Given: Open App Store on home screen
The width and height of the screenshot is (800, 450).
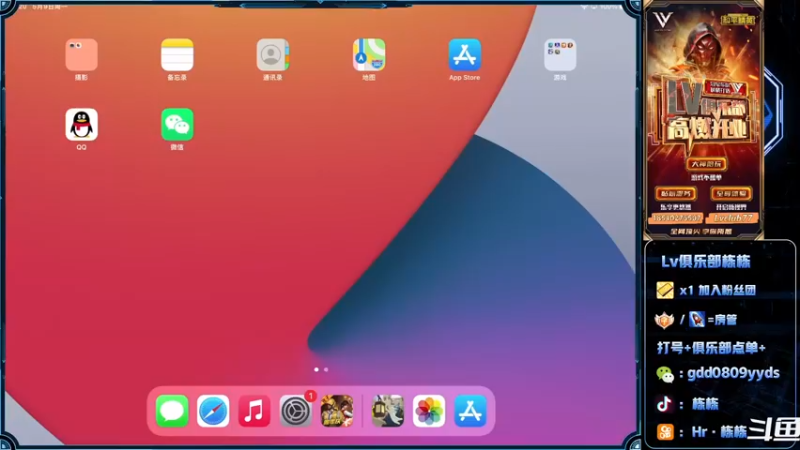Looking at the screenshot, I should (464, 55).
